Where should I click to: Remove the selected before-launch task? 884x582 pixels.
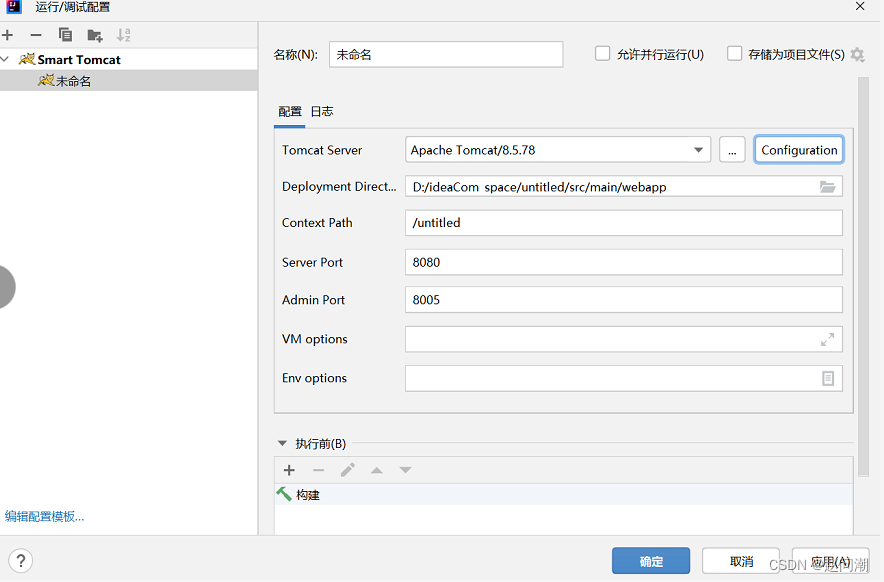(x=319, y=470)
